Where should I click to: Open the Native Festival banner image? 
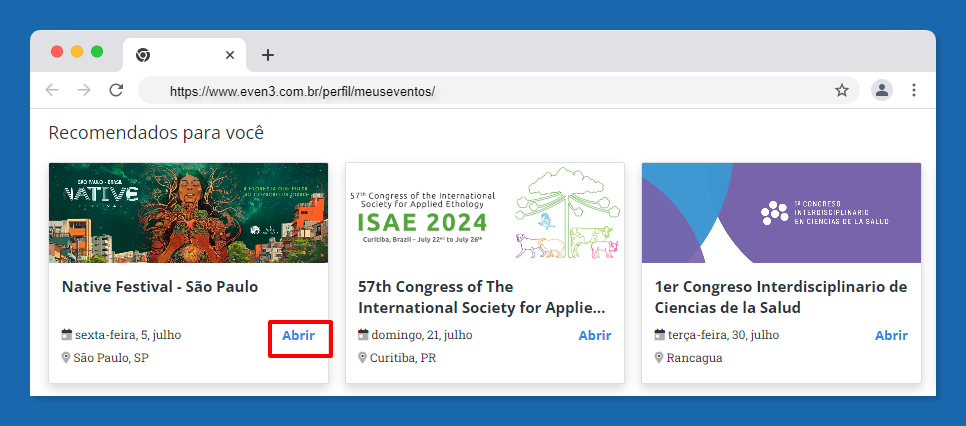tap(189, 213)
